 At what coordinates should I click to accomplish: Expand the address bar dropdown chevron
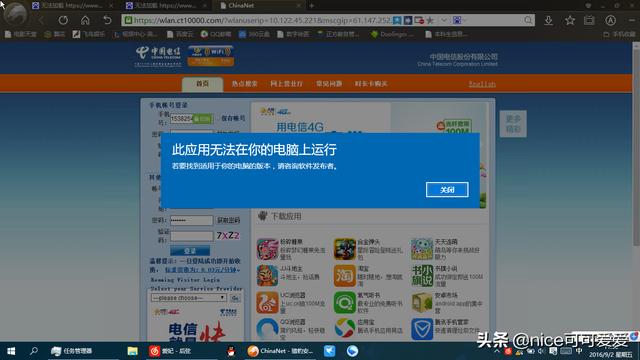[444, 20]
